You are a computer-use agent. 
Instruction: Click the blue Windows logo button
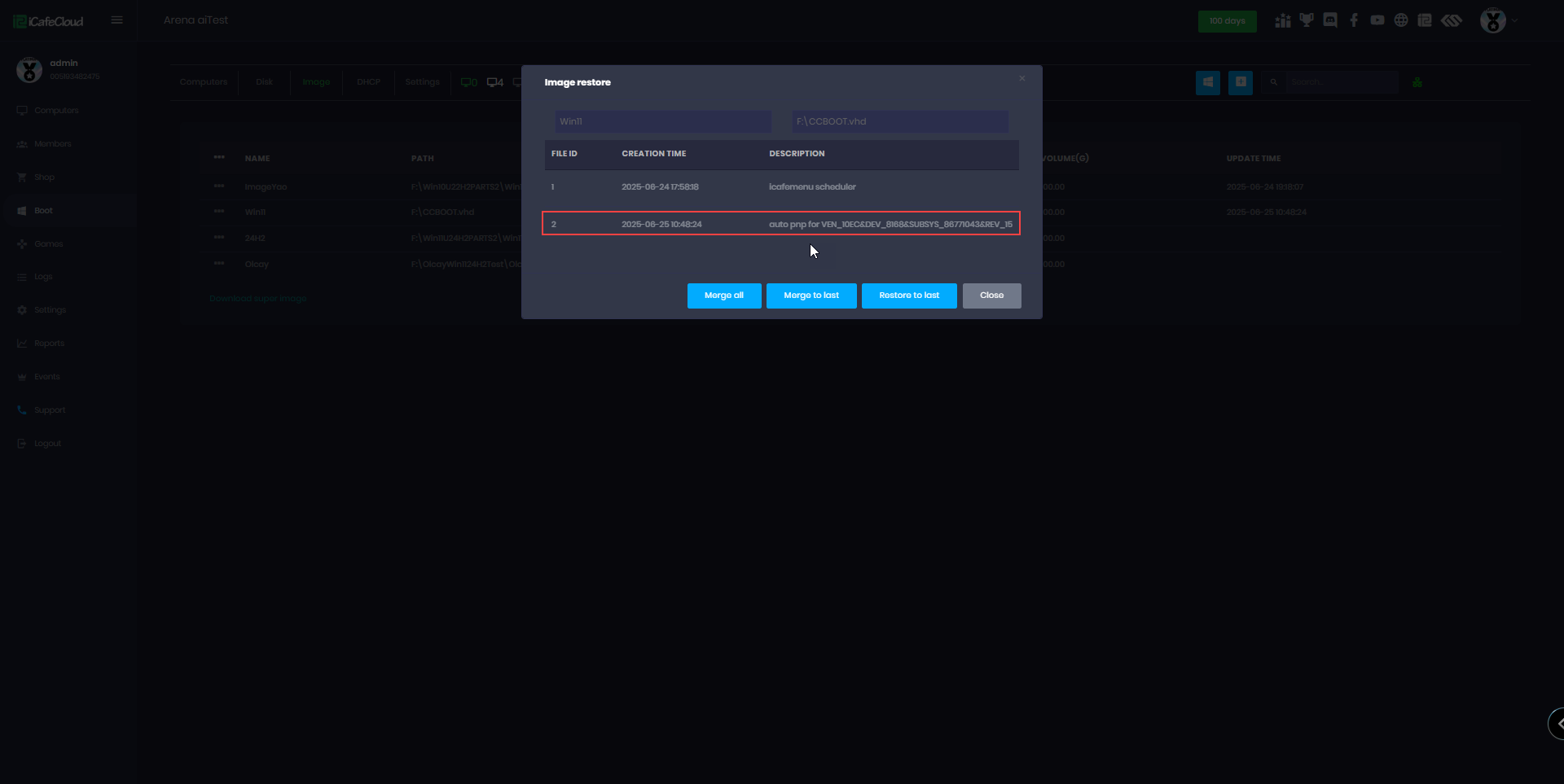tap(1208, 82)
